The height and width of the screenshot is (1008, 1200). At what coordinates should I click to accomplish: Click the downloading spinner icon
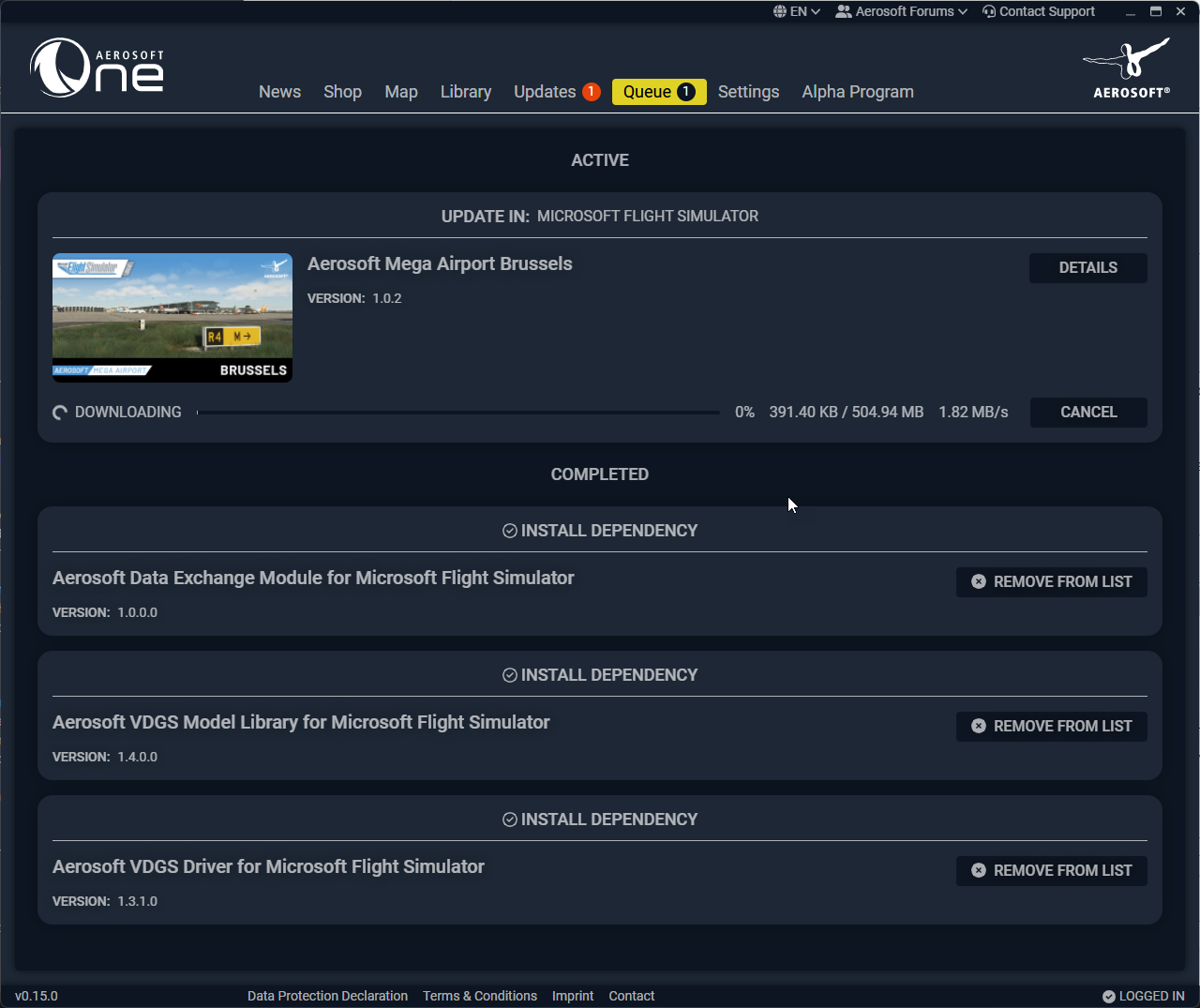60,413
